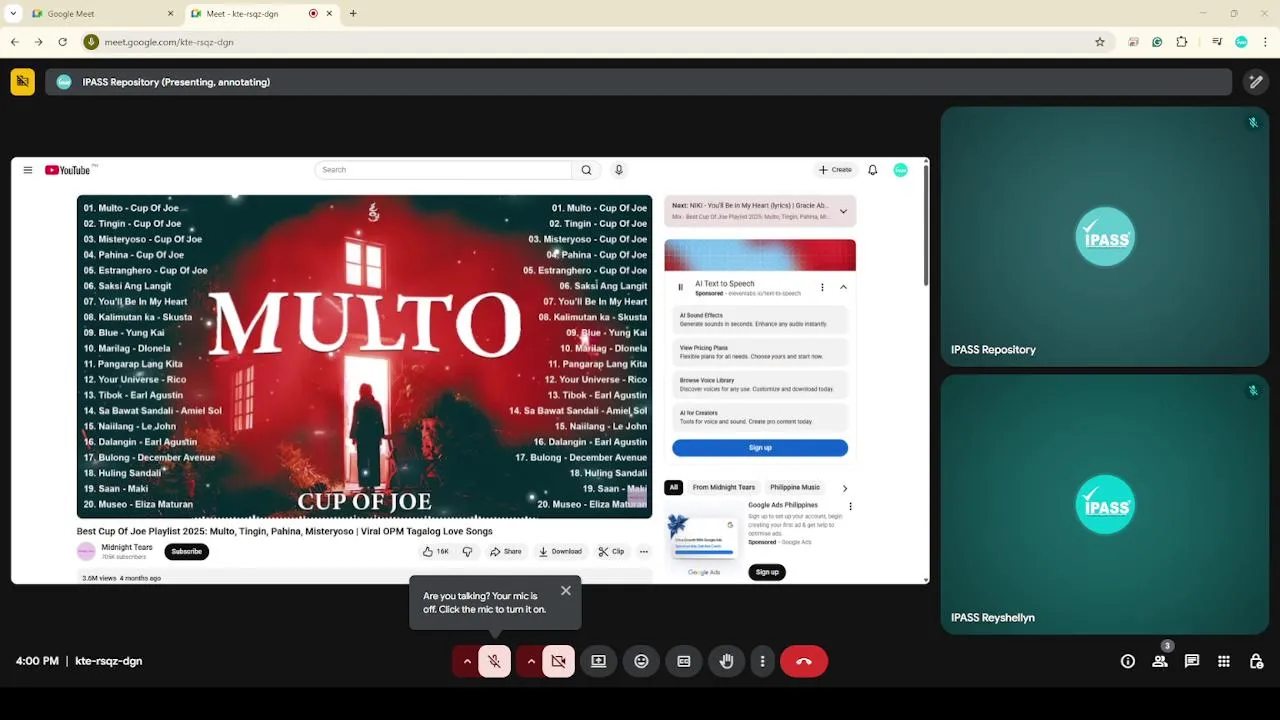This screenshot has width=1280, height=720.
Task: Click the annotation pen icon
Action: click(1255, 82)
